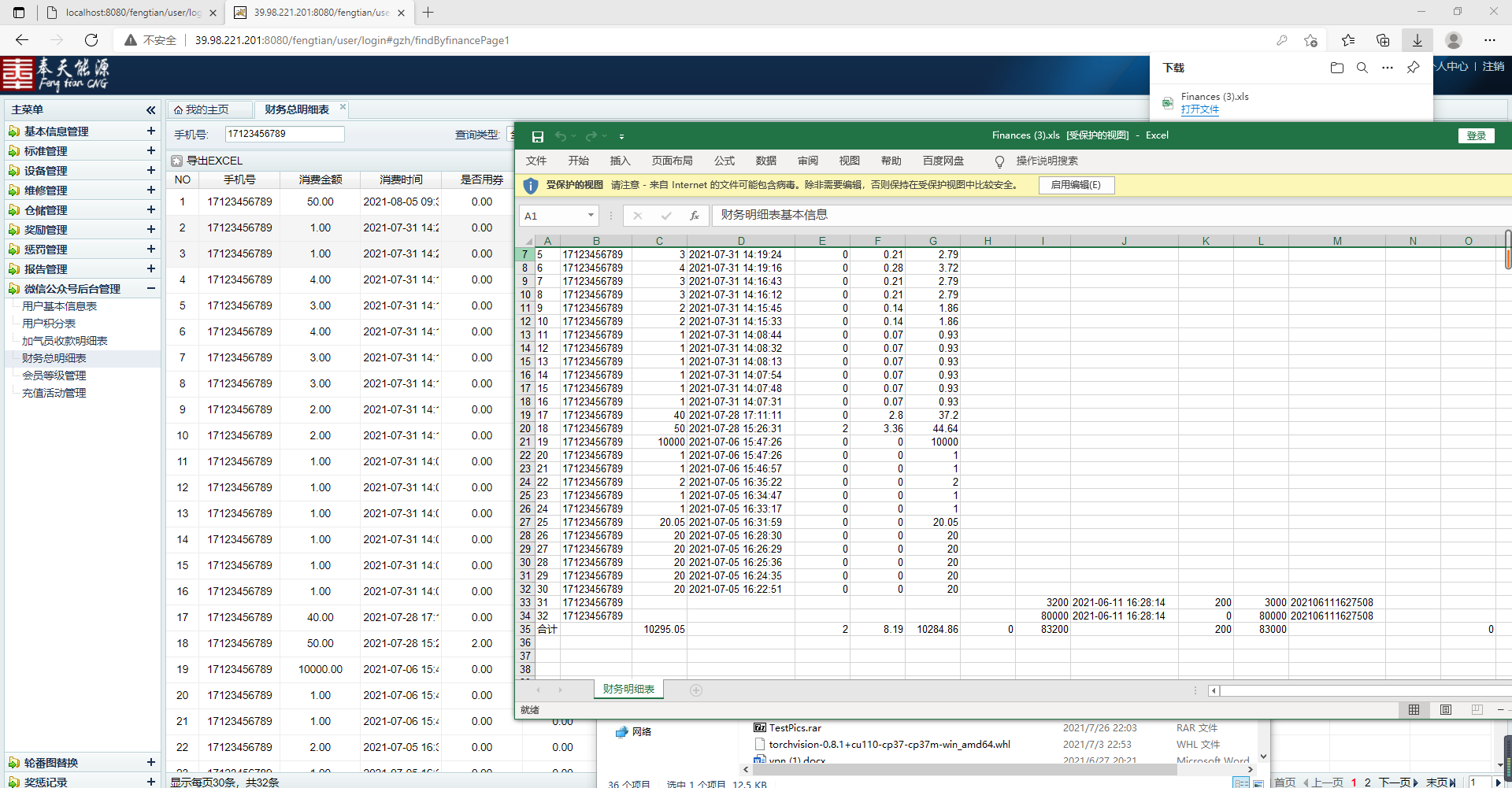Switch to page break preview
1512x788 pixels.
[1477, 710]
